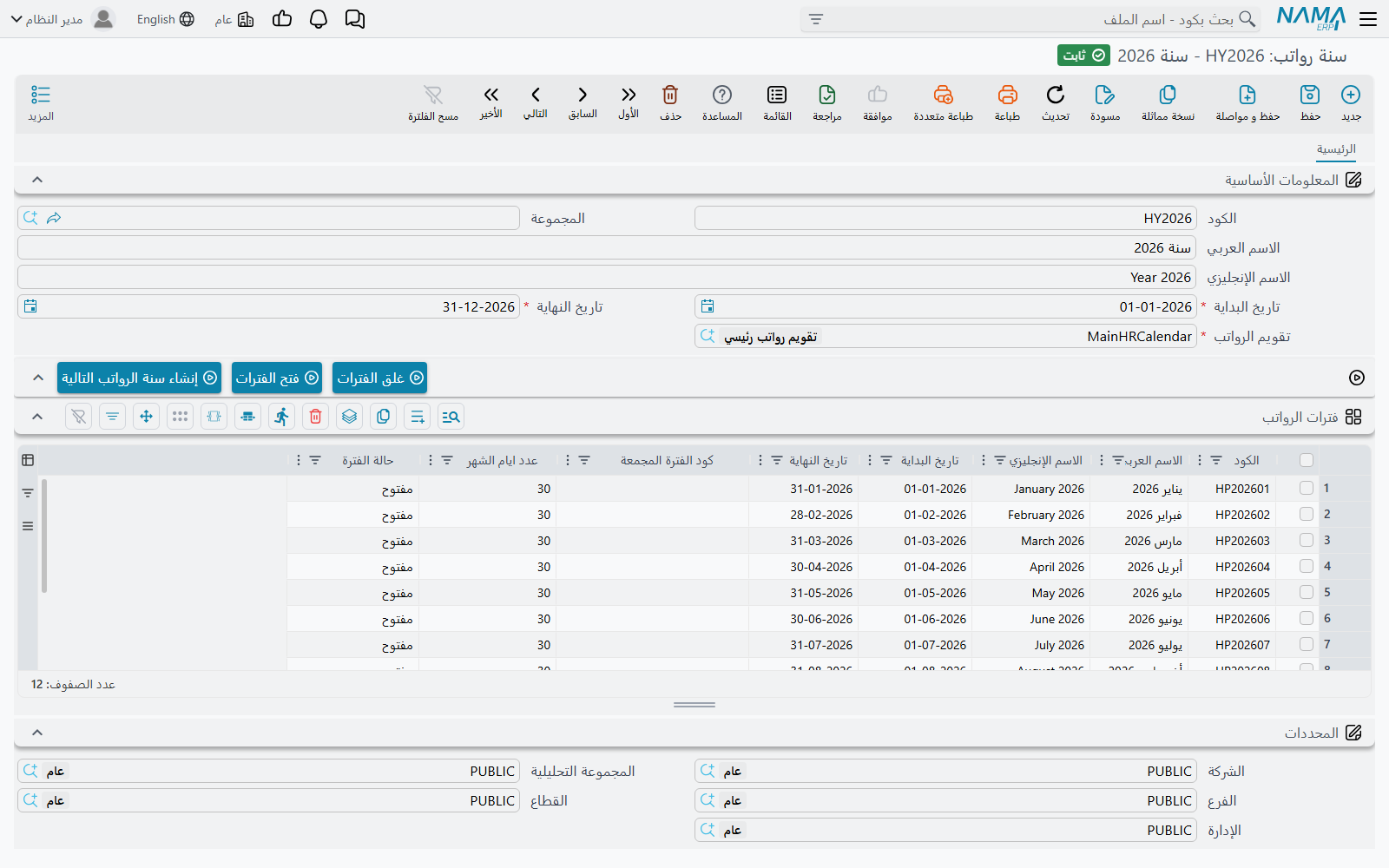Go to الأخير (Last) record
The height and width of the screenshot is (868, 1389).
(x=491, y=95)
